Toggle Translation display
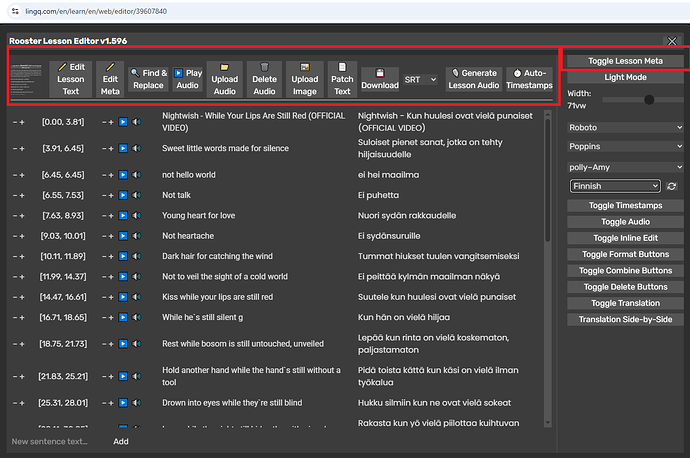 625,303
